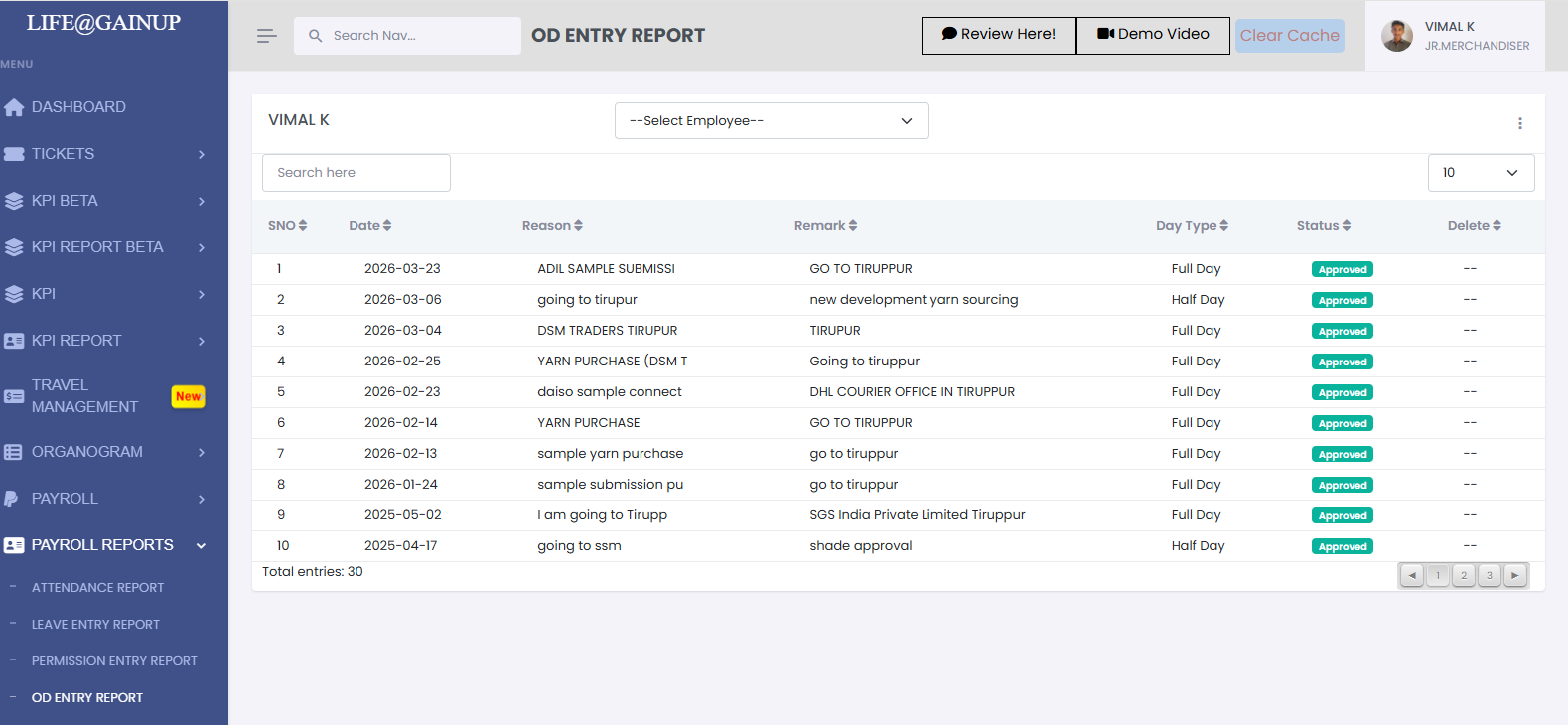Screen dimensions: 1568x725
Task: Click the Tickets sidebar icon
Action: [x=14, y=154]
